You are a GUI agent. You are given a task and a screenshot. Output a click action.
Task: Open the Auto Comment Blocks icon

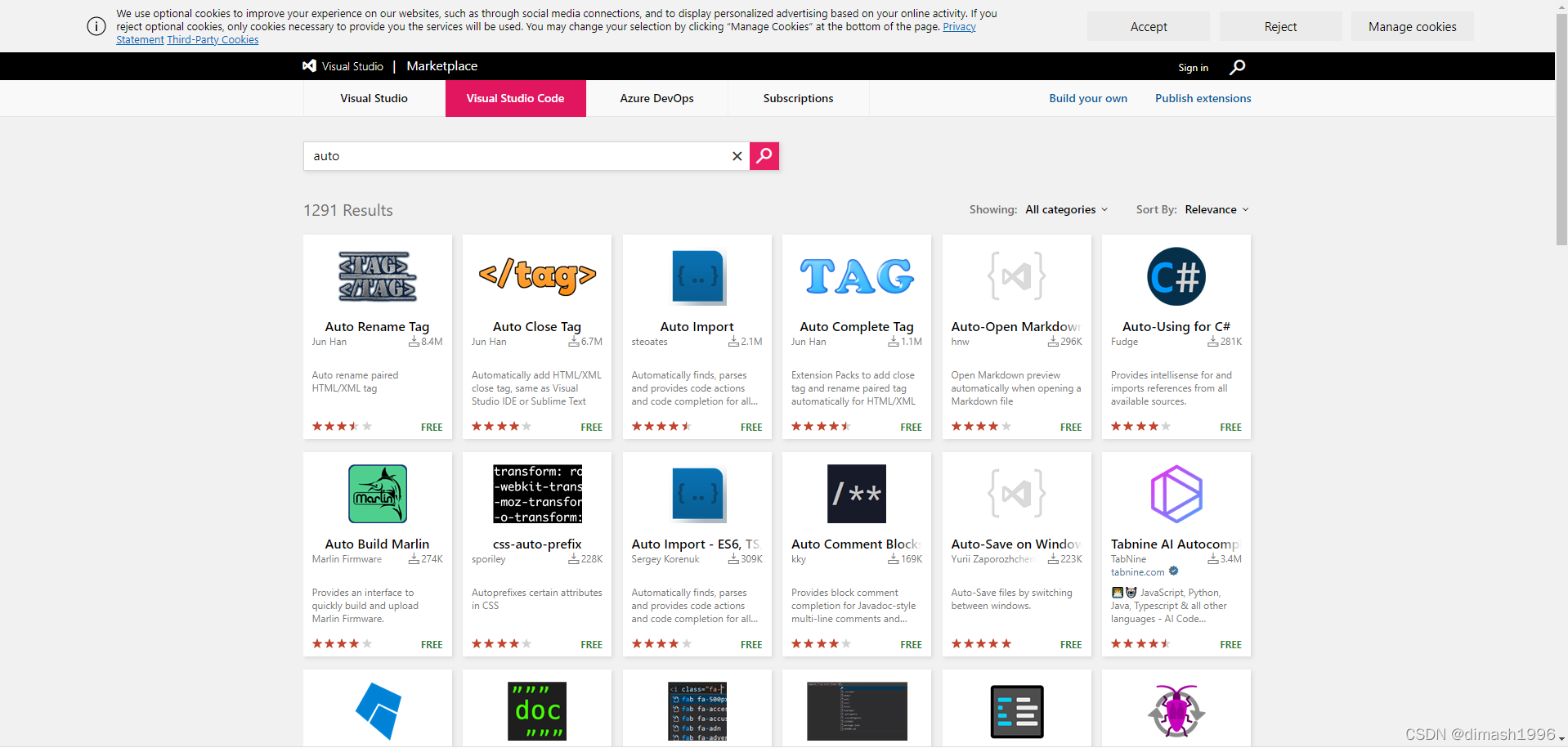point(857,494)
